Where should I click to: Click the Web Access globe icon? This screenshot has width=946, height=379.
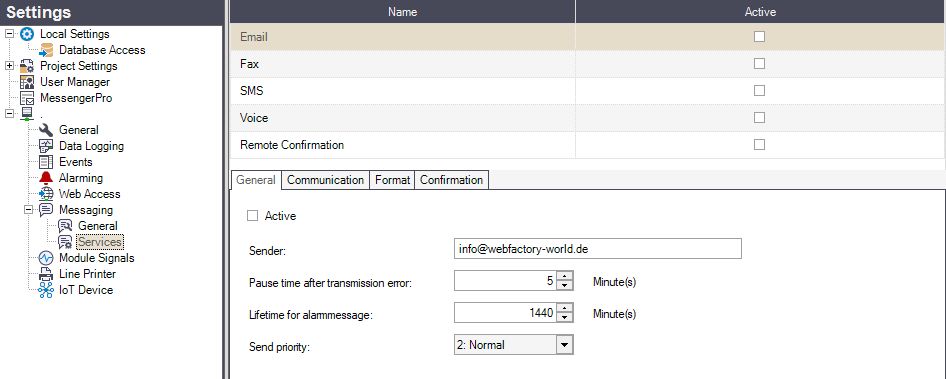tap(46, 194)
